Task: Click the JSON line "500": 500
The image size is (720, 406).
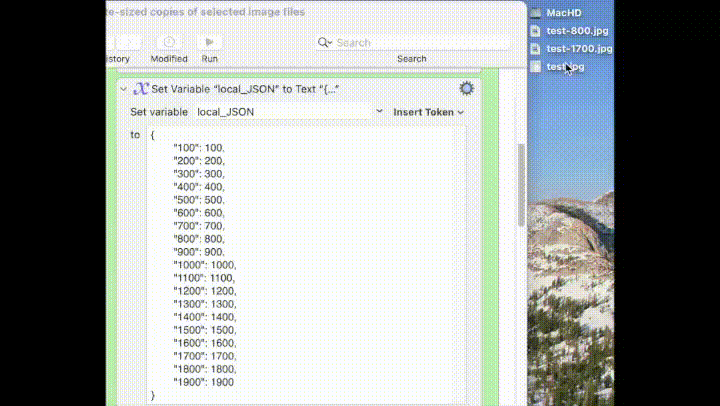Action: pyautogui.click(x=199, y=200)
